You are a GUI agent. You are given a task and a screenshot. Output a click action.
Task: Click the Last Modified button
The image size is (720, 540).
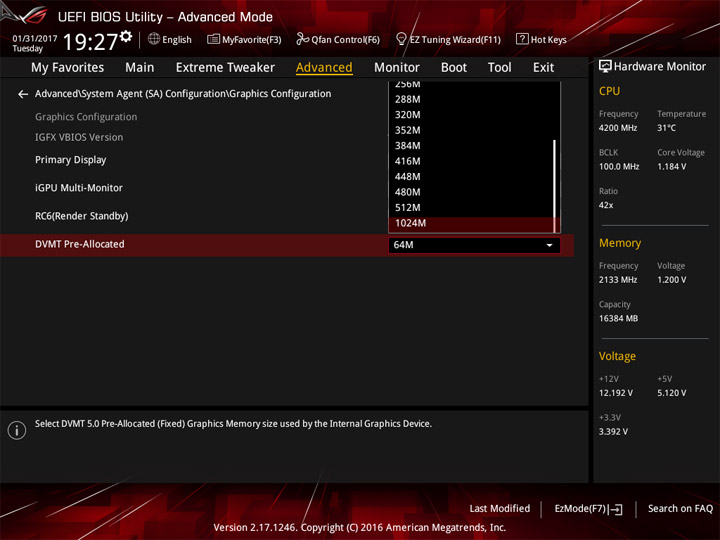(x=500, y=509)
